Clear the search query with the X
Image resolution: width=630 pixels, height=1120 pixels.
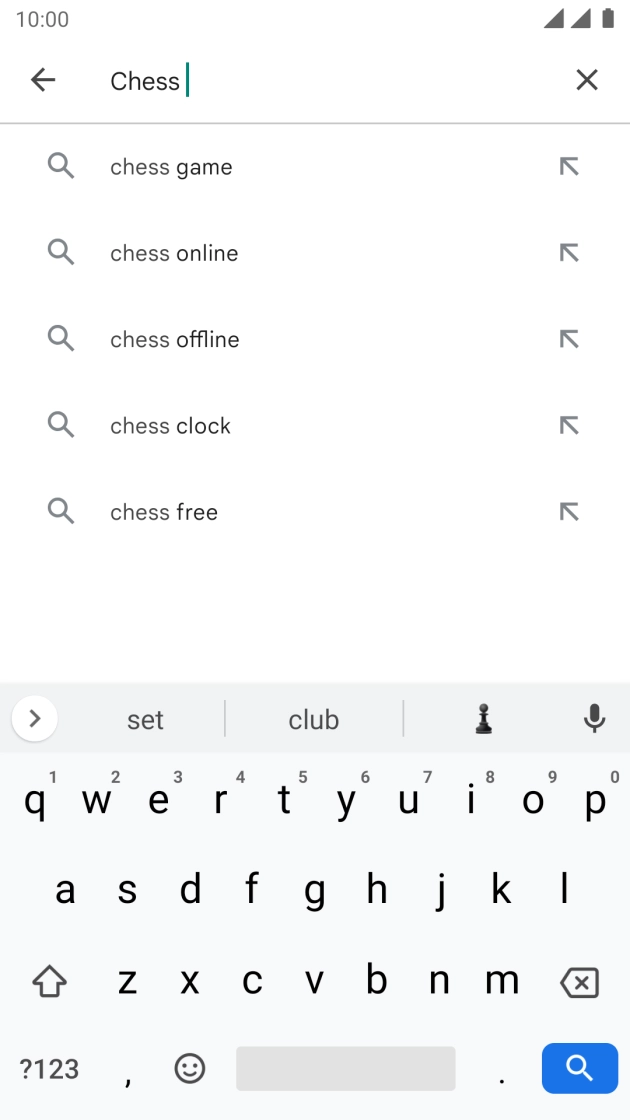tap(587, 79)
